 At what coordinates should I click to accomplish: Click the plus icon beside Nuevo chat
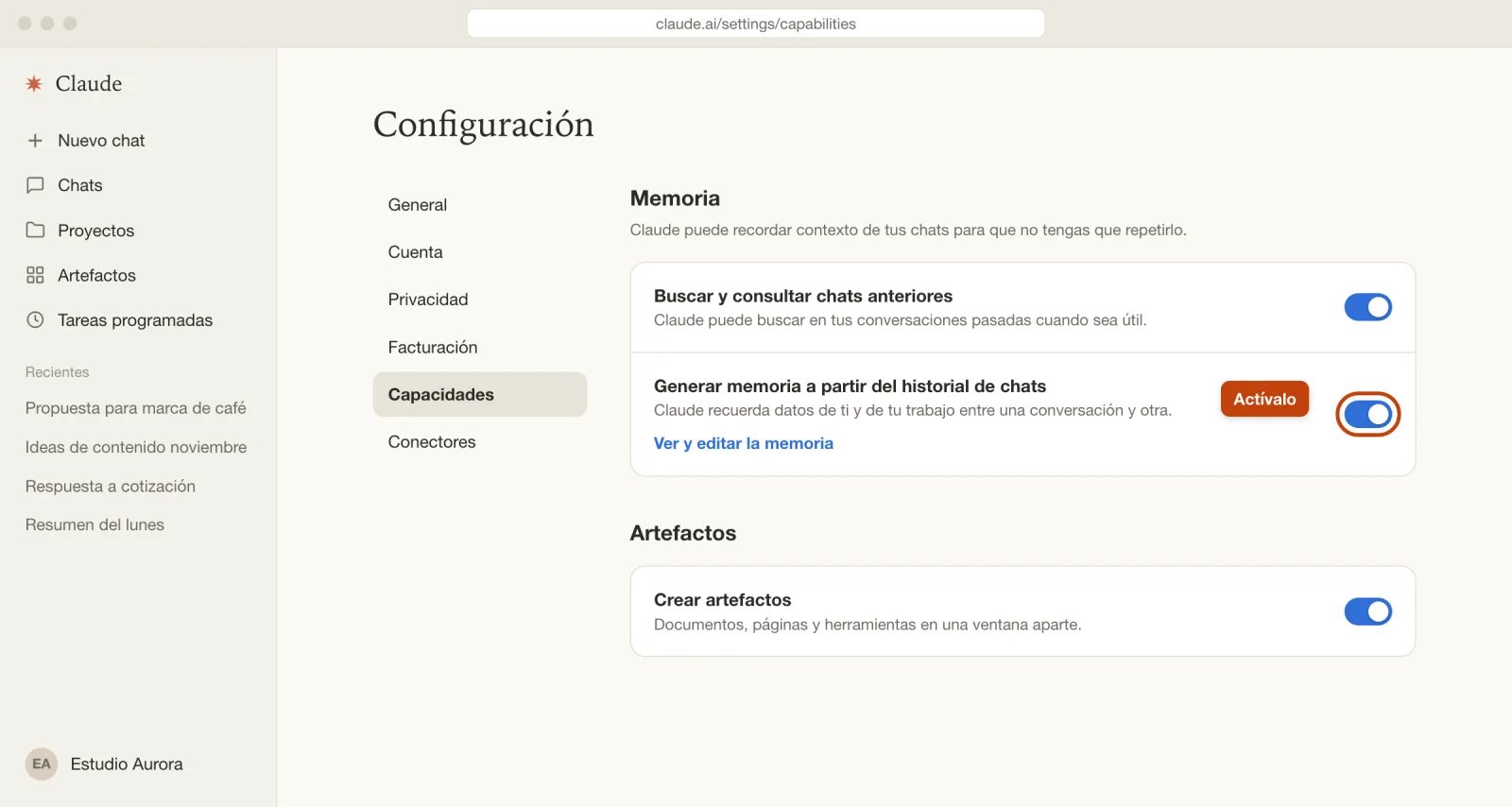tap(35, 140)
